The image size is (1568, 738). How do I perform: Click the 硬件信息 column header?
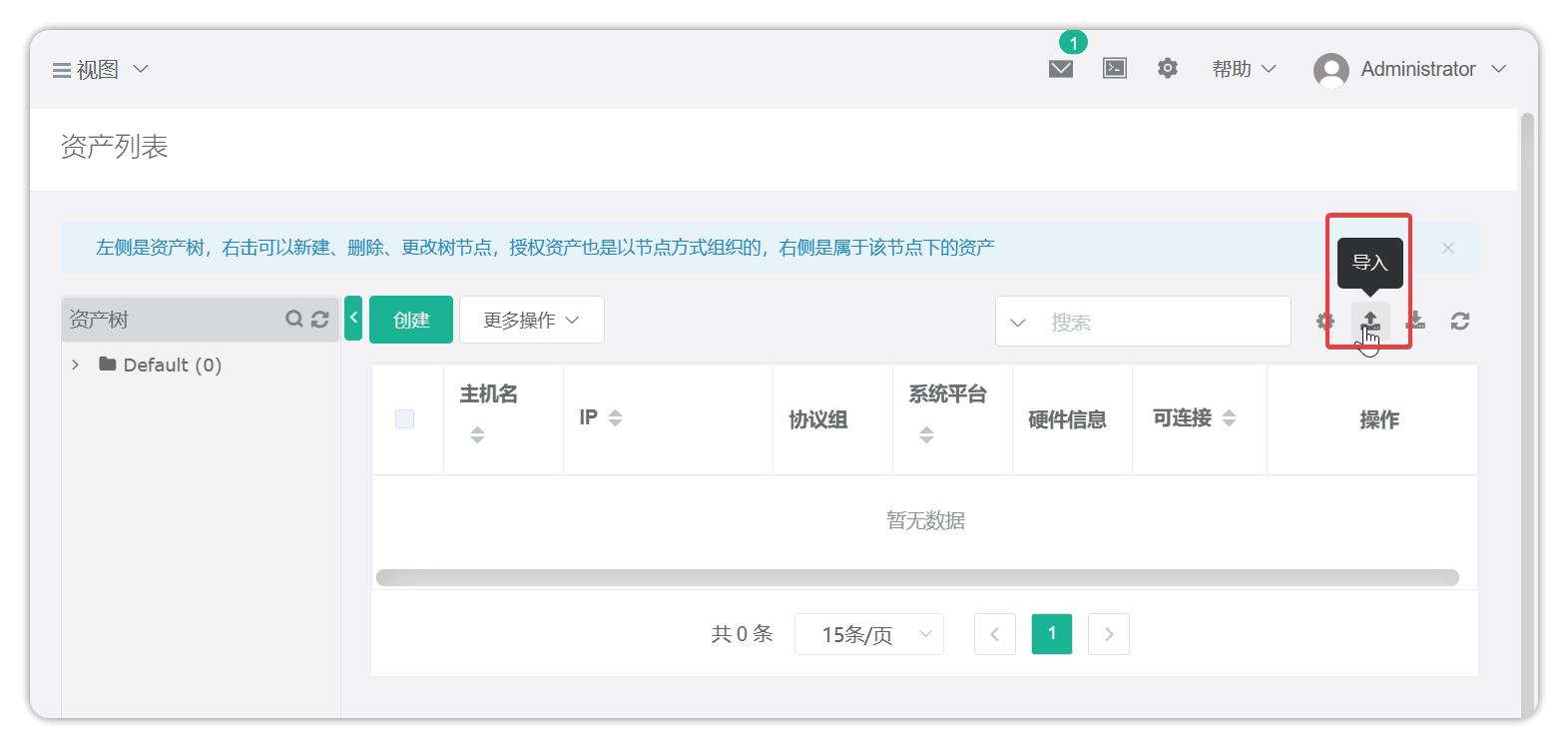click(1067, 419)
